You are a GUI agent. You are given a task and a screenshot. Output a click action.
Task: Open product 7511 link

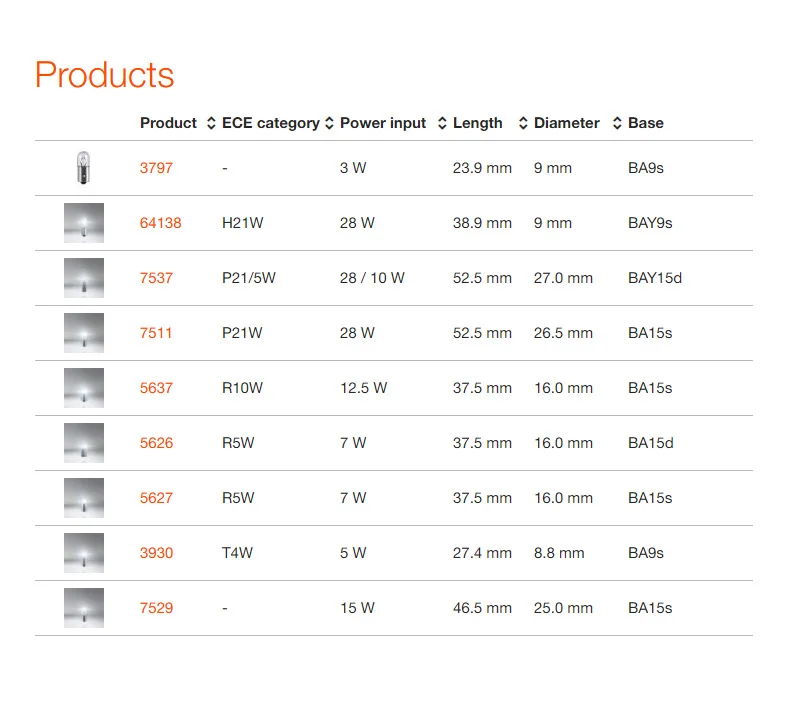[x=156, y=333]
